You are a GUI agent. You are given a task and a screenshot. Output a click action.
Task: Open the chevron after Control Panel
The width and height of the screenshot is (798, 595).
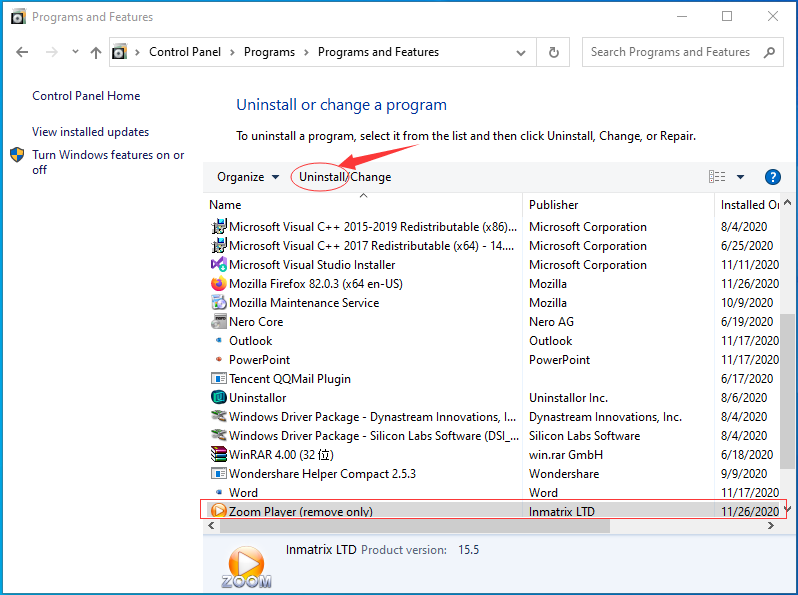click(232, 52)
